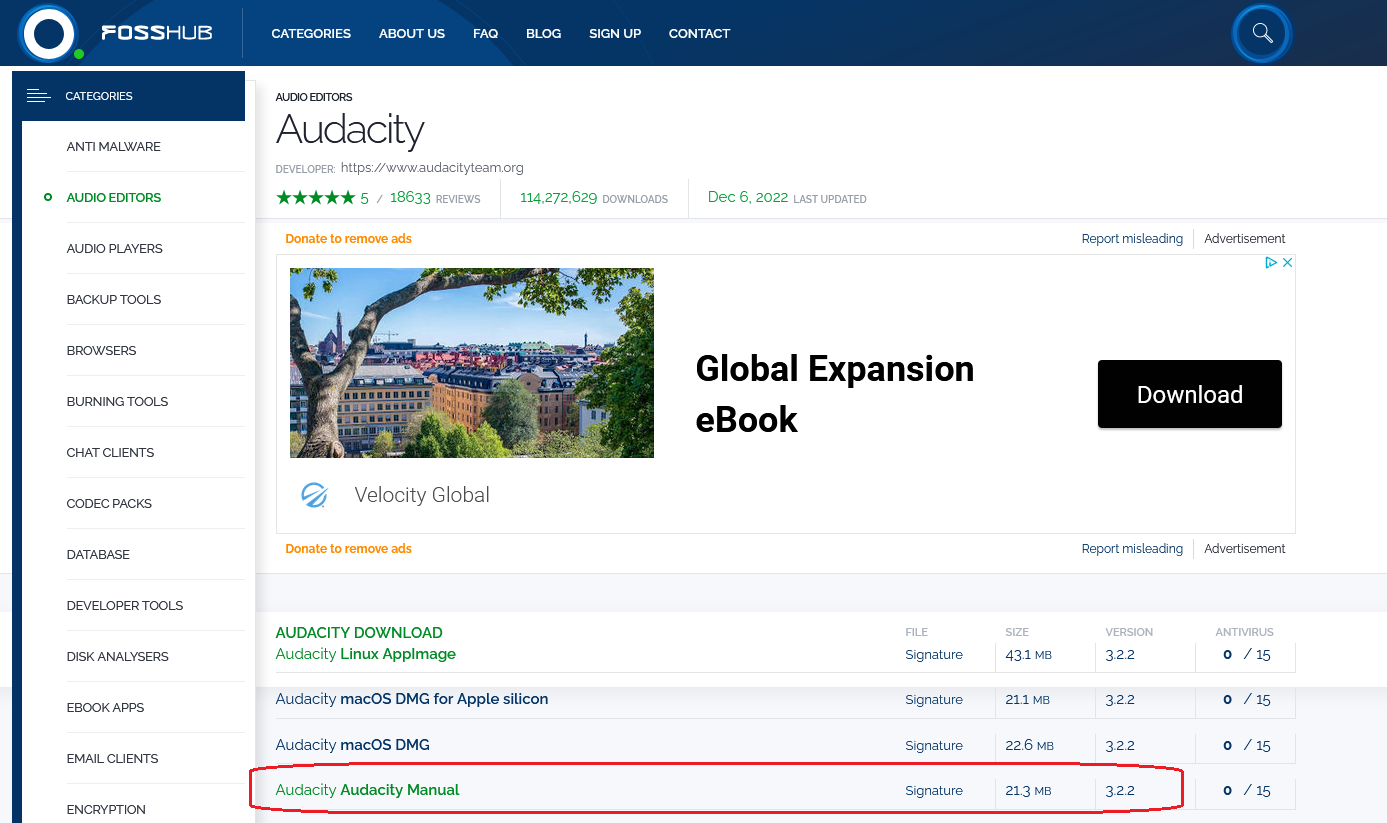Viewport: 1387px width, 823px height.
Task: Open the Donate to remove ads link
Action: (x=348, y=238)
